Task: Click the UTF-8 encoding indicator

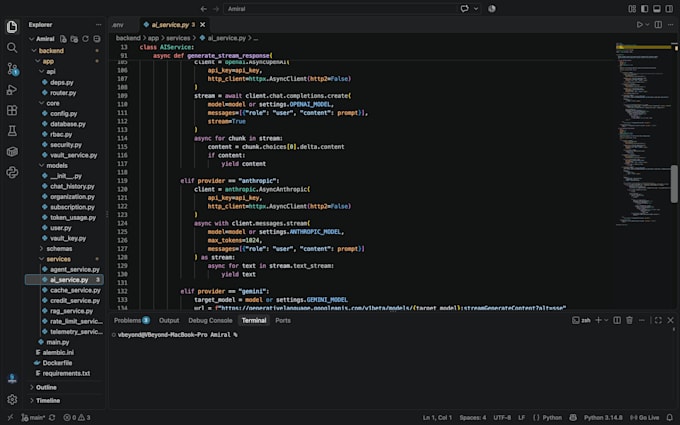Action: click(502, 418)
